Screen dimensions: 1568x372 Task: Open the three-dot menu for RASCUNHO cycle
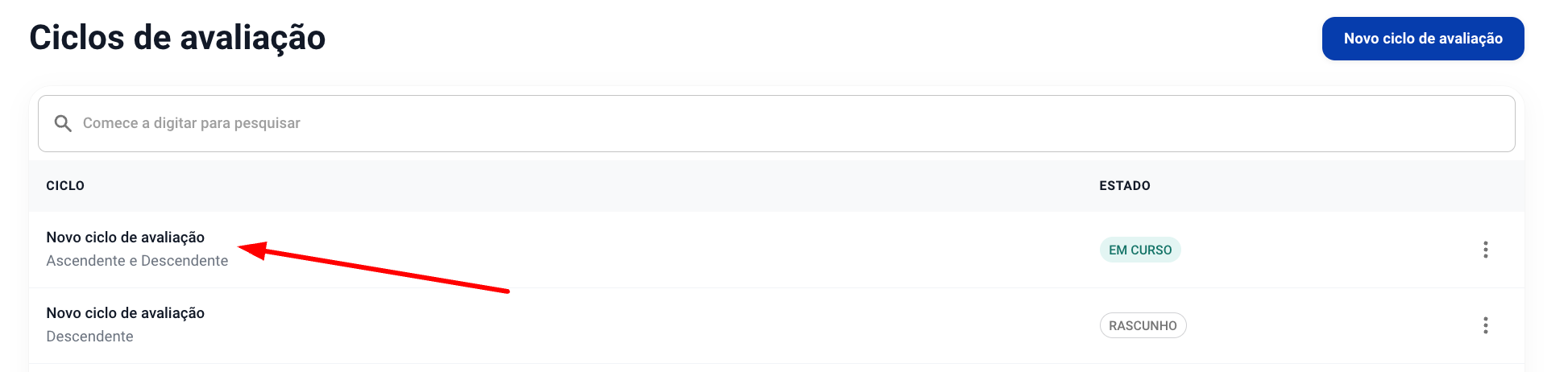point(1485,325)
